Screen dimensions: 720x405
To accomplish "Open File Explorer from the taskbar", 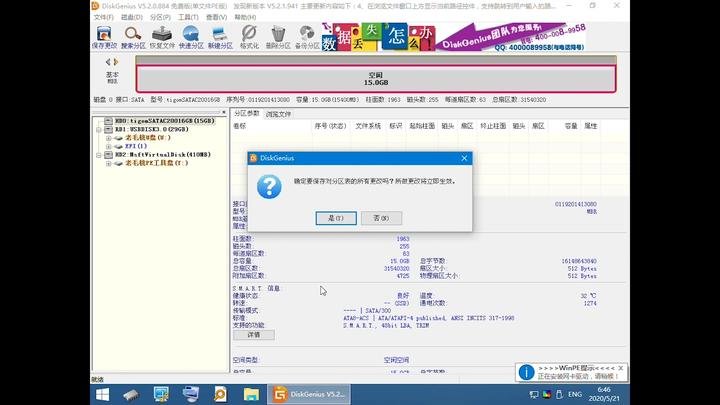I will [x=251, y=394].
